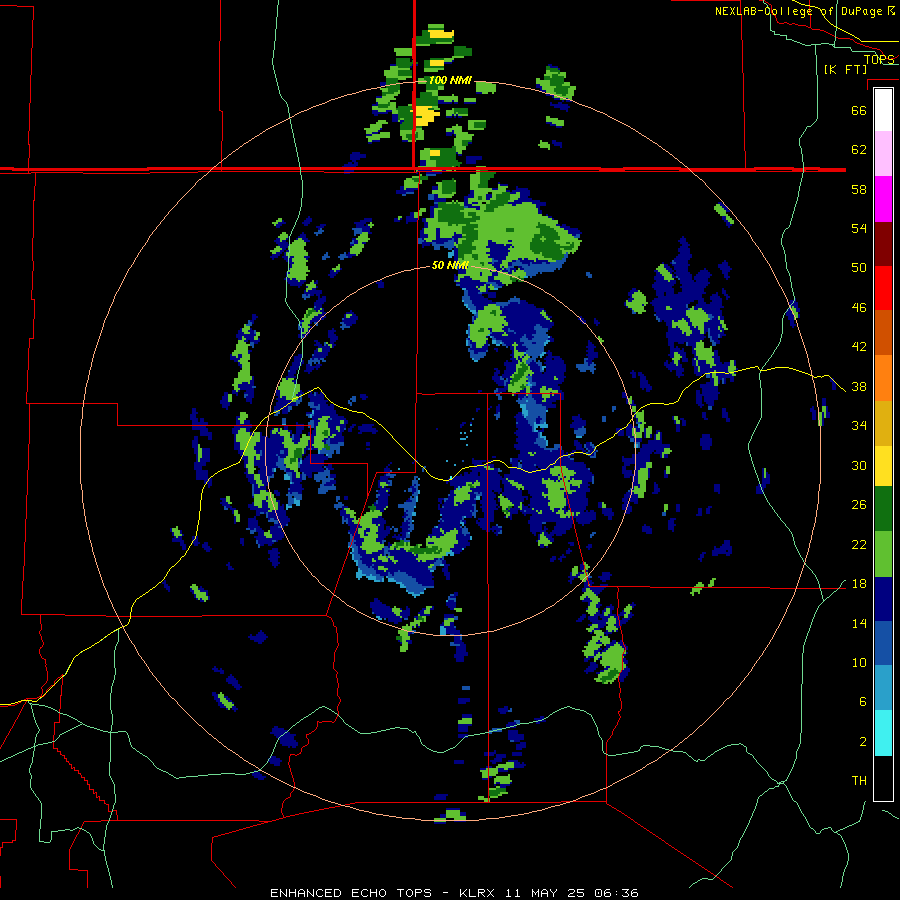
Task: Click the "KLRX" station identifier
Action: (x=479, y=893)
